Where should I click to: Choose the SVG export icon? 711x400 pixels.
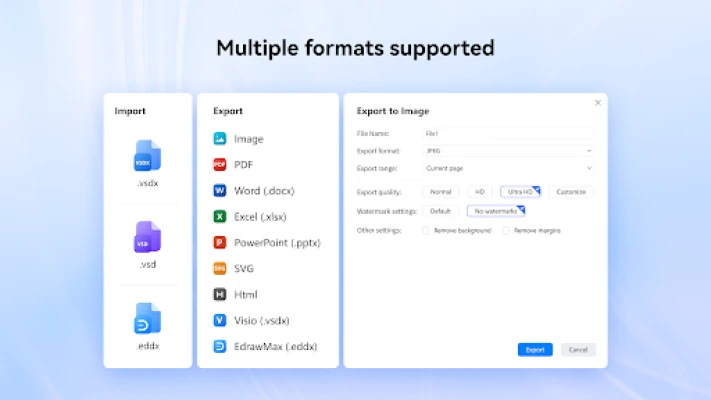(x=220, y=268)
